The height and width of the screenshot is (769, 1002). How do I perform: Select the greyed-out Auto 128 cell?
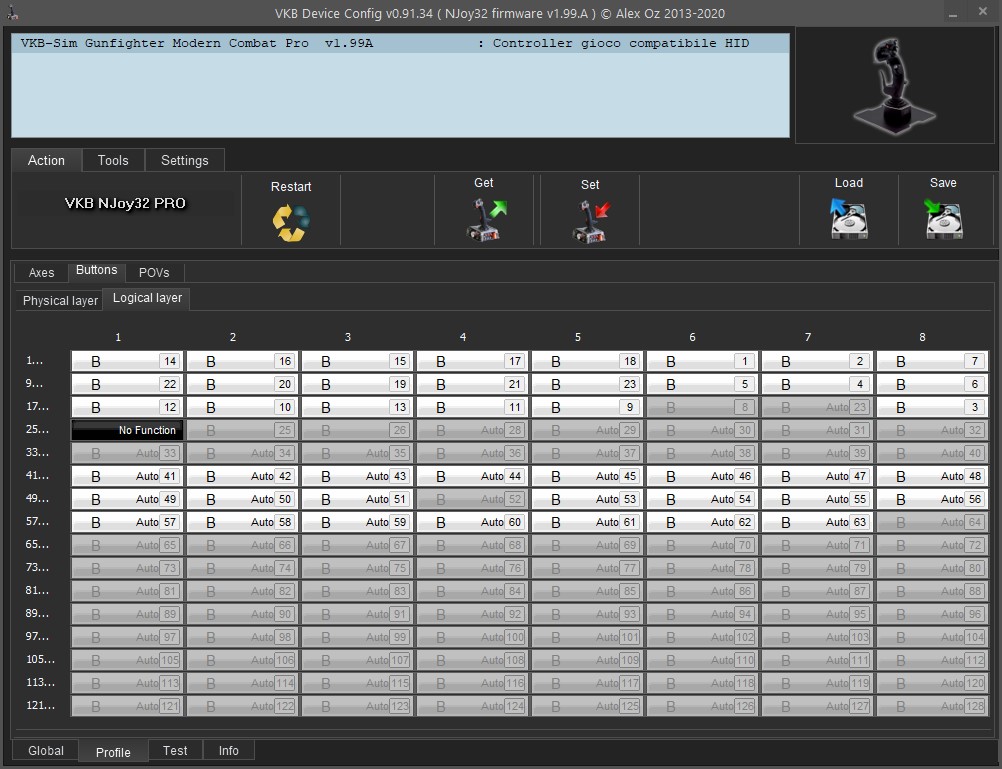click(x=932, y=706)
